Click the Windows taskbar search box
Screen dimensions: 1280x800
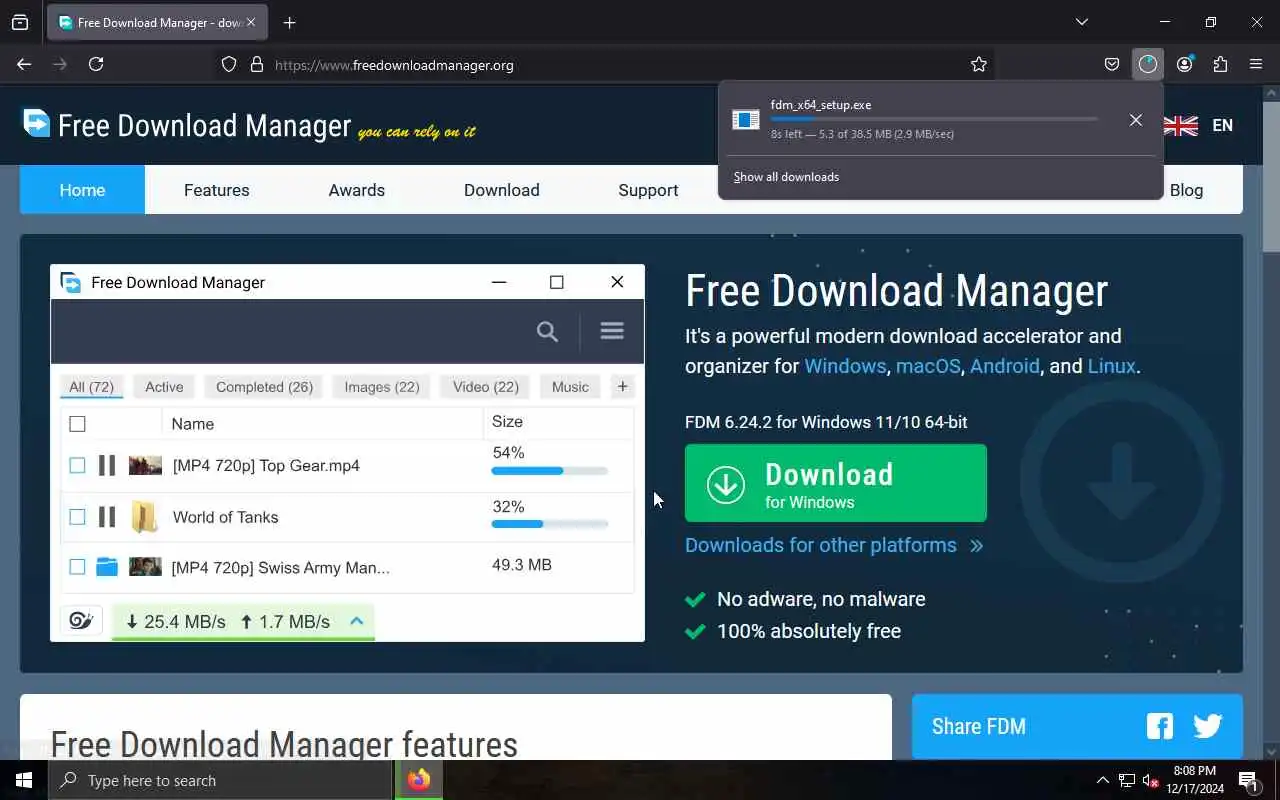[x=220, y=781]
